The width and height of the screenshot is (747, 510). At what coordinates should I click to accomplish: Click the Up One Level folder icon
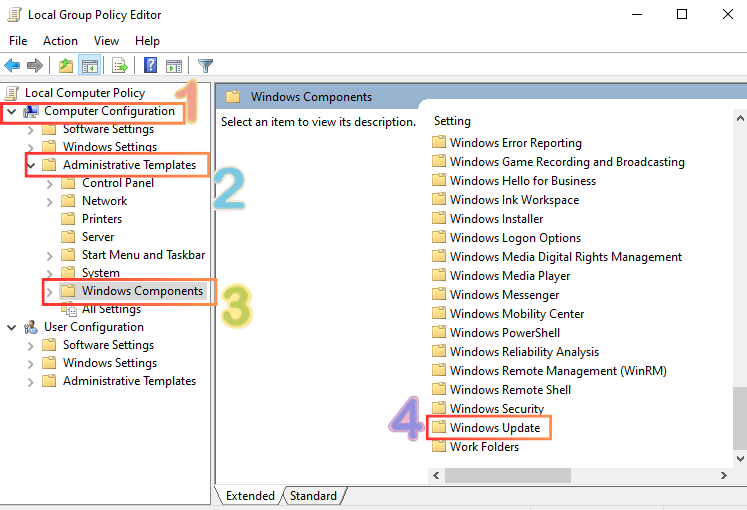tap(66, 66)
